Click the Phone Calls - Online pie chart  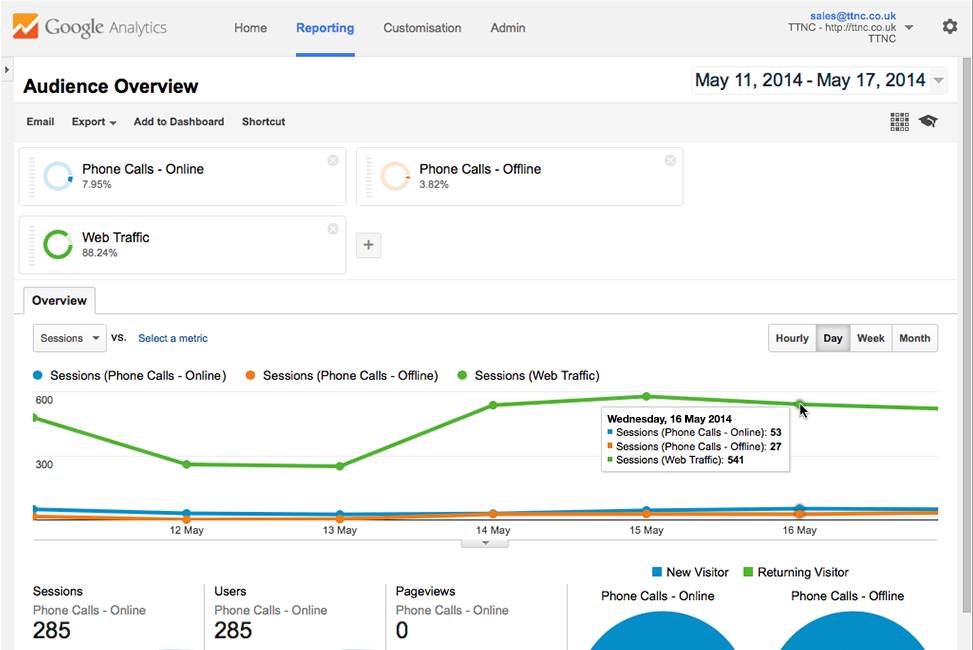[x=662, y=631]
